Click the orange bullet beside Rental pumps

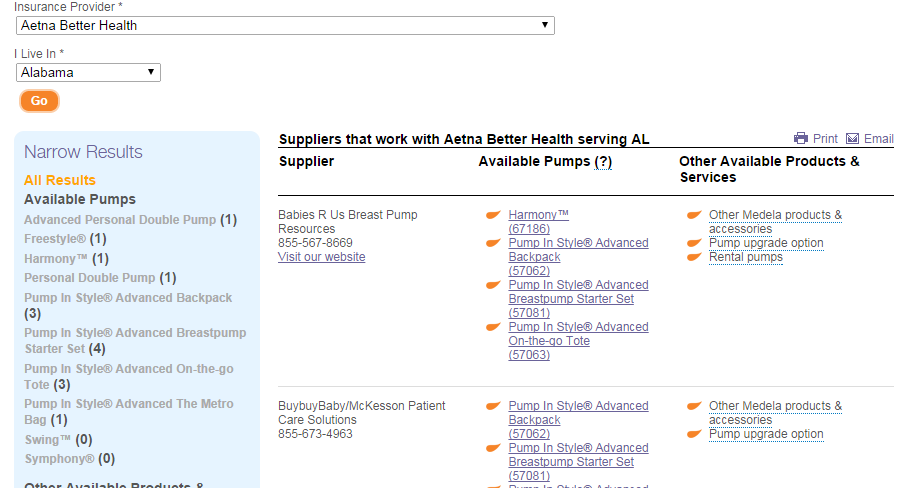pos(694,257)
